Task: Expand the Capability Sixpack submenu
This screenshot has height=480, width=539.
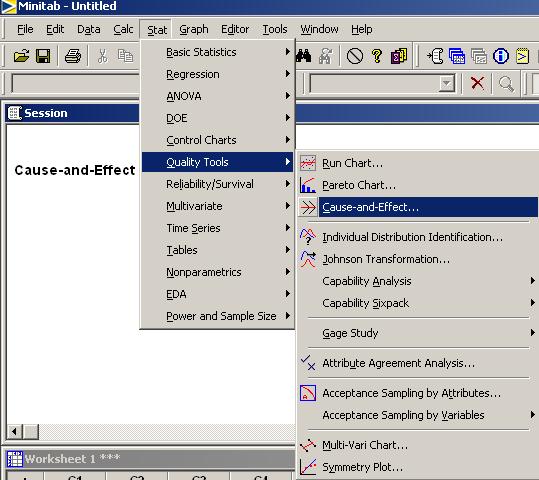Action: pyautogui.click(x=418, y=303)
